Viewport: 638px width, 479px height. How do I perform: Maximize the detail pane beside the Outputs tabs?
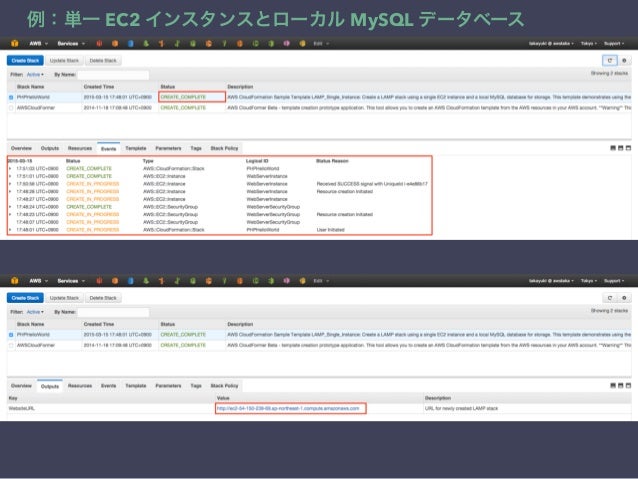628,385
